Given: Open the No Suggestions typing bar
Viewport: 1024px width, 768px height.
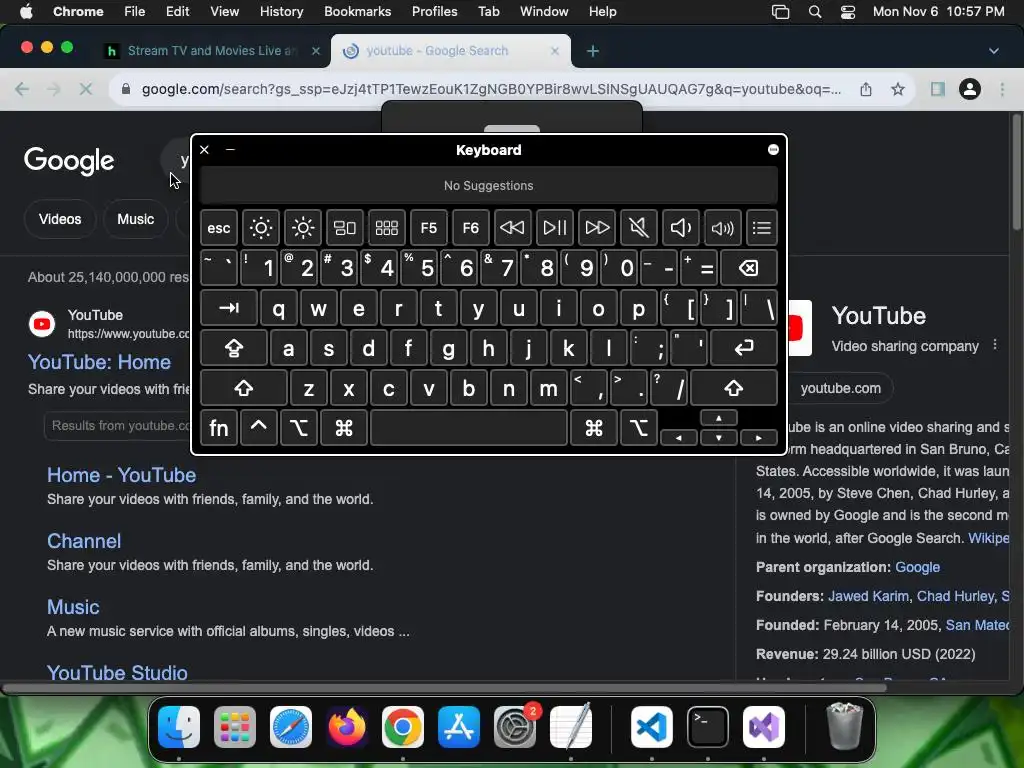Looking at the screenshot, I should pyautogui.click(x=488, y=185).
